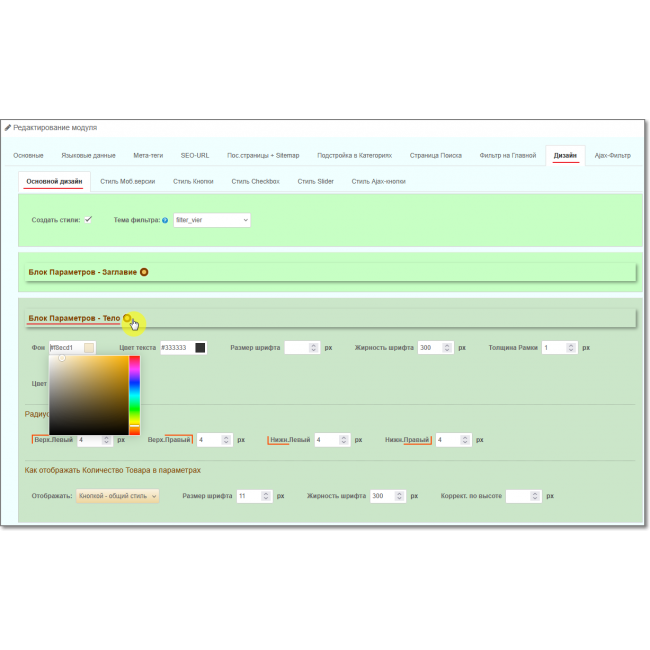This screenshot has width=650, height=650.
Task: Select the Мета-теги tab
Action: click(148, 156)
